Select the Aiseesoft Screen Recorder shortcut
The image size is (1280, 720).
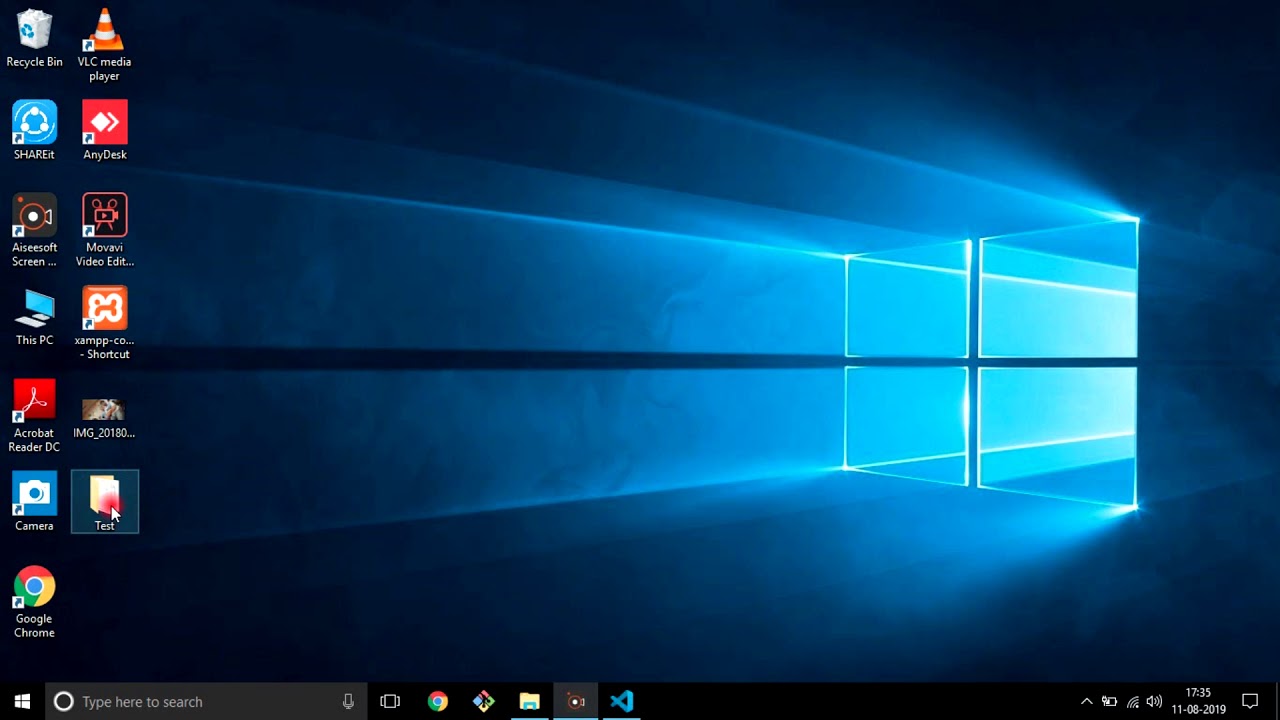tap(34, 231)
